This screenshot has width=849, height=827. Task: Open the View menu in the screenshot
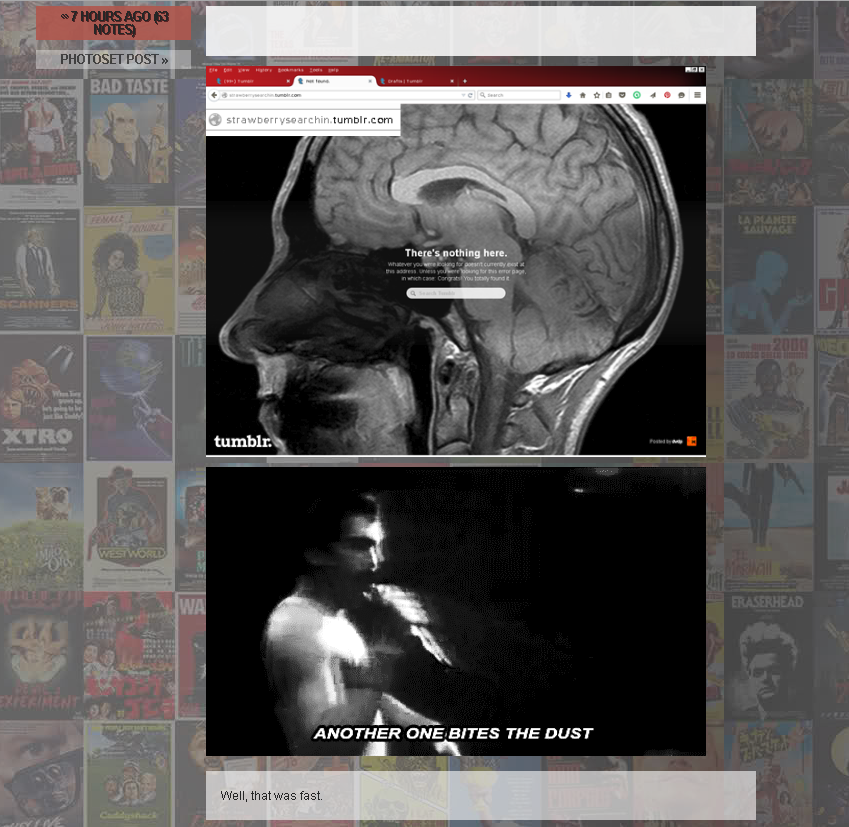coord(244,70)
